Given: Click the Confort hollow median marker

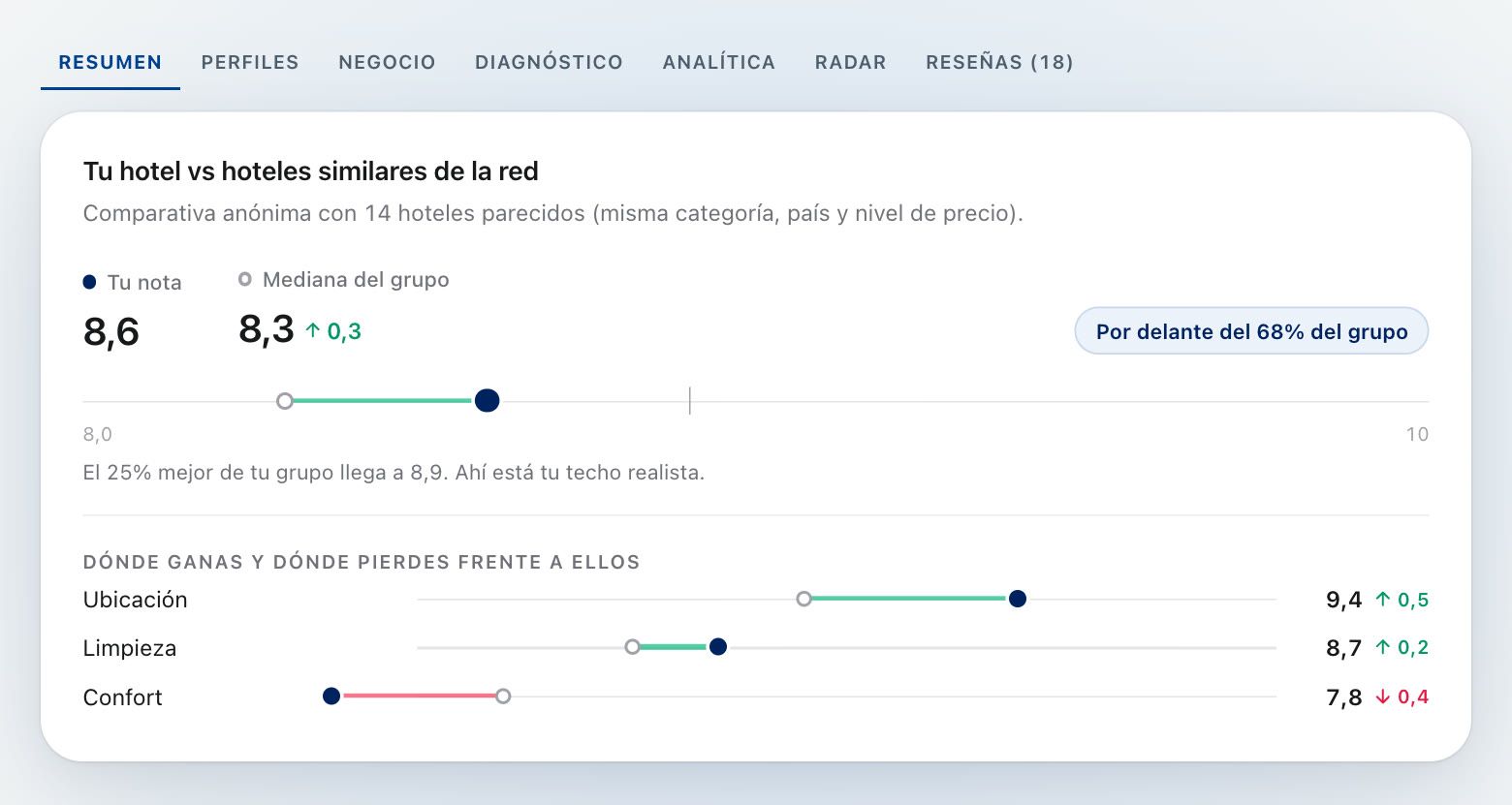Looking at the screenshot, I should click(503, 696).
